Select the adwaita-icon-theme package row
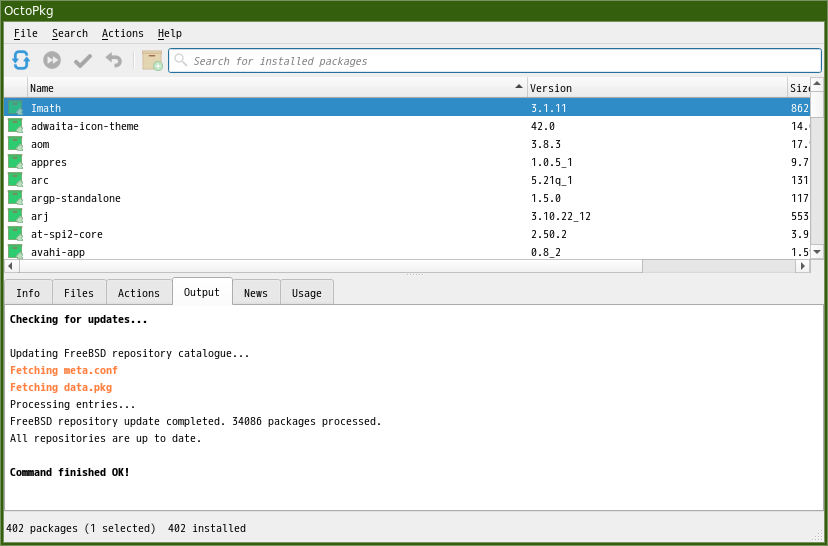This screenshot has width=828, height=546. (x=407, y=126)
